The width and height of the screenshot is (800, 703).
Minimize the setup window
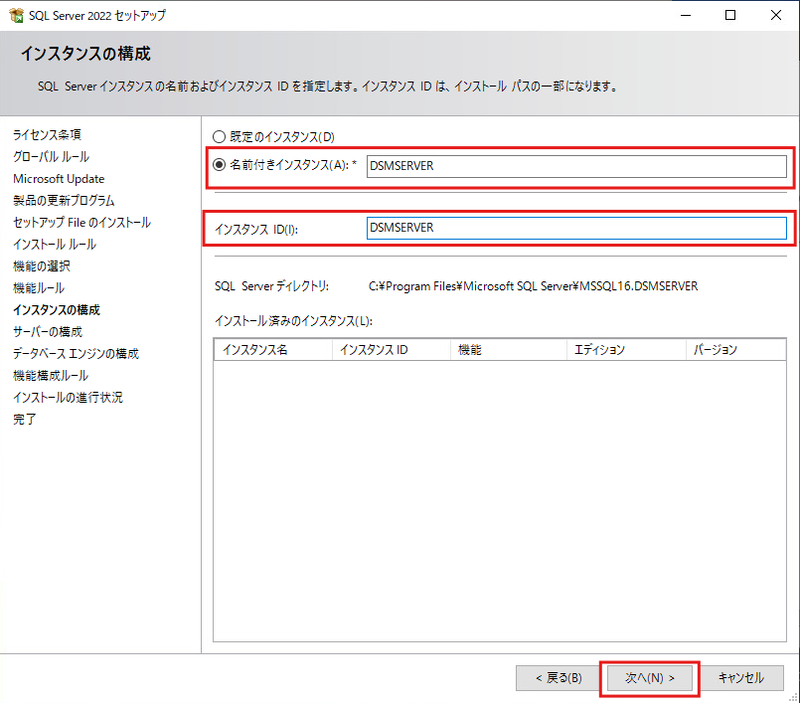686,15
